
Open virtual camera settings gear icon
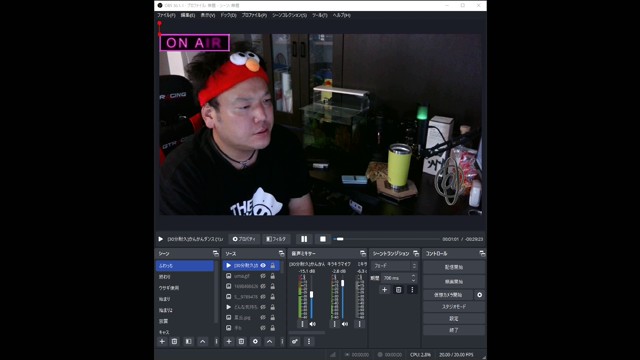(480, 295)
